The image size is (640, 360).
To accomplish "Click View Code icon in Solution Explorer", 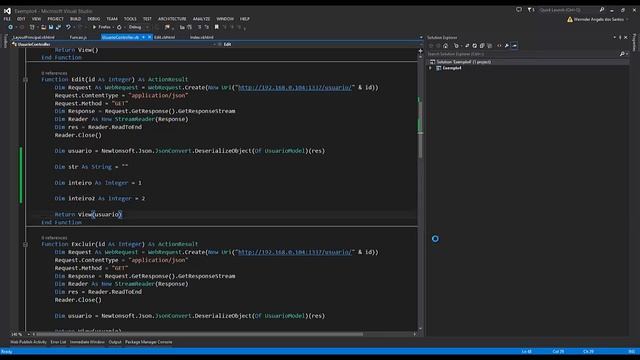I will coord(499,46).
